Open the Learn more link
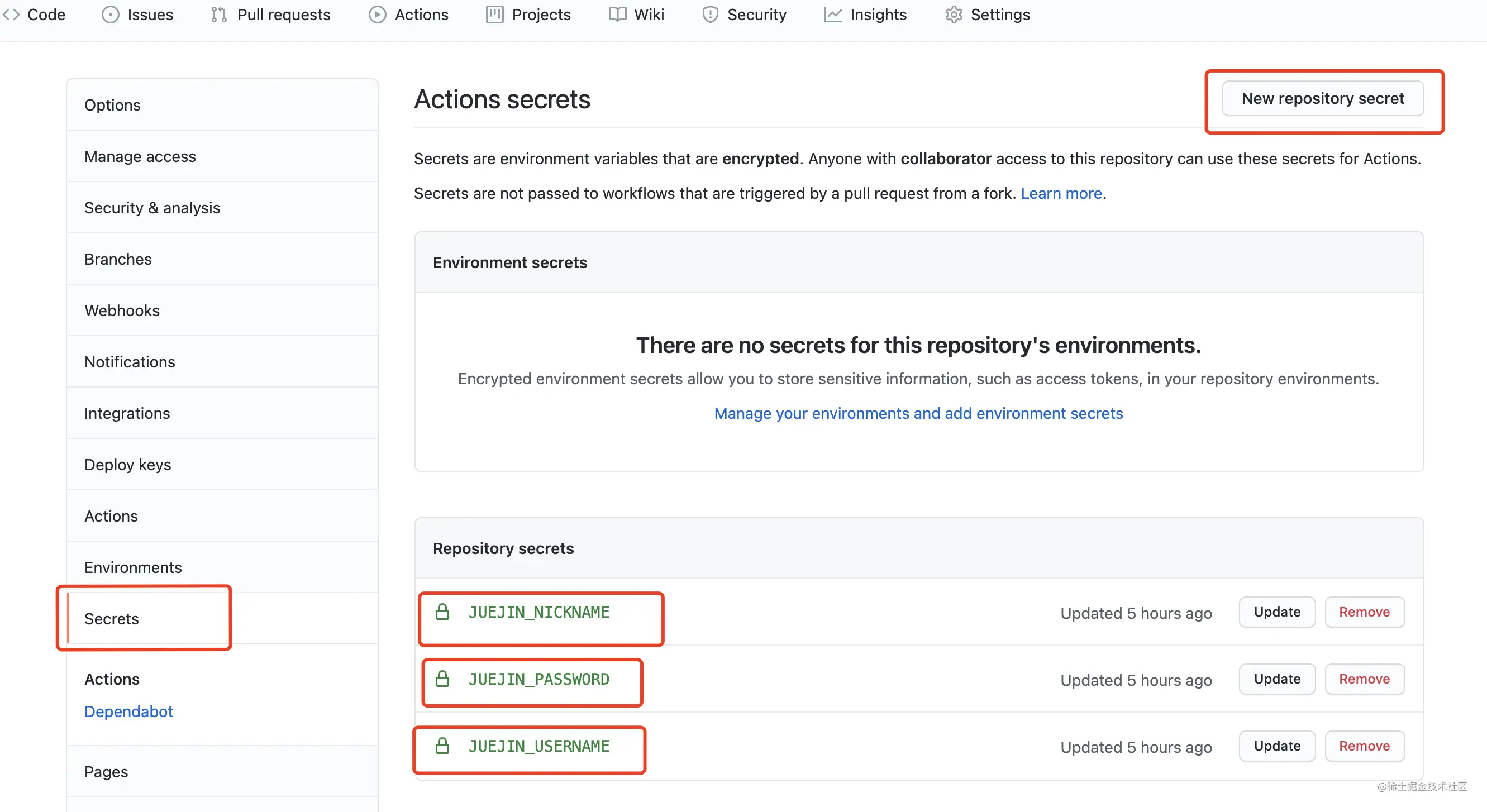 1061,193
